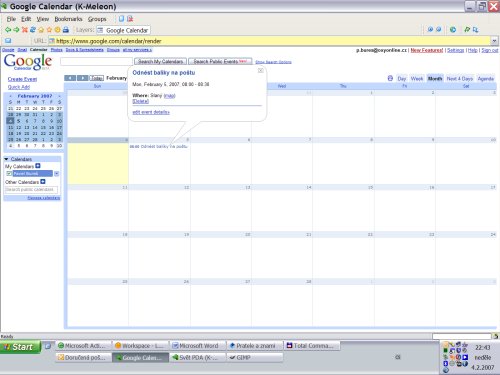Screen dimensions: 500x375
Task: Click the Sign out link
Action: [490, 50]
